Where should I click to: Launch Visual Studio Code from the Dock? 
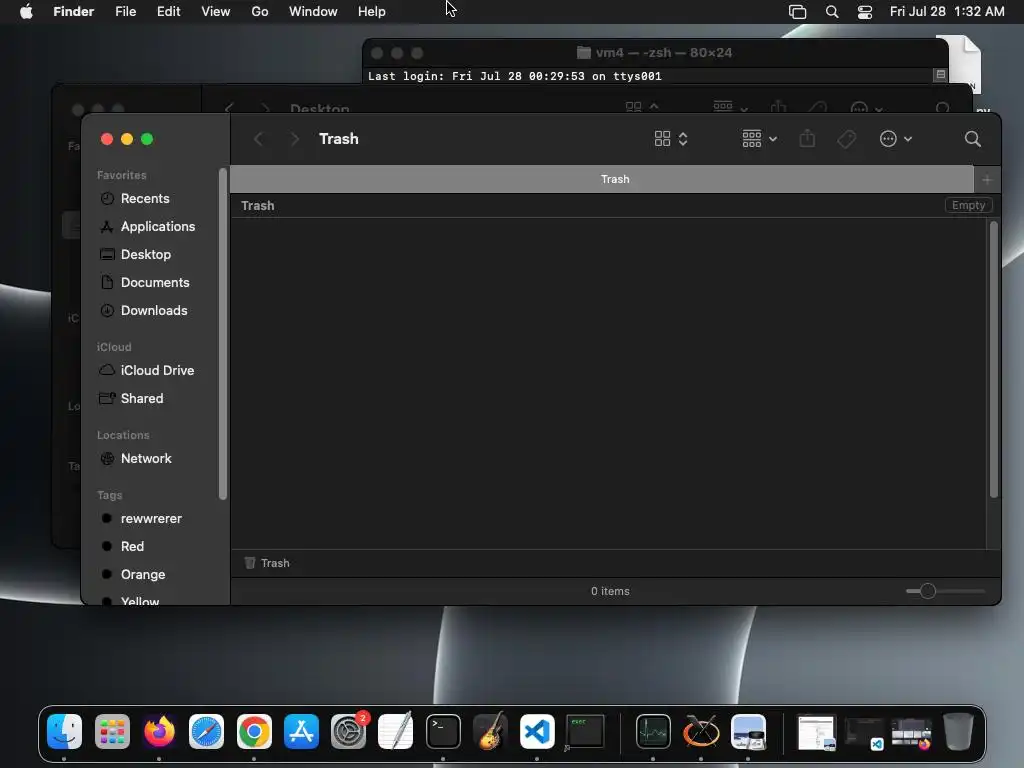tap(537, 731)
